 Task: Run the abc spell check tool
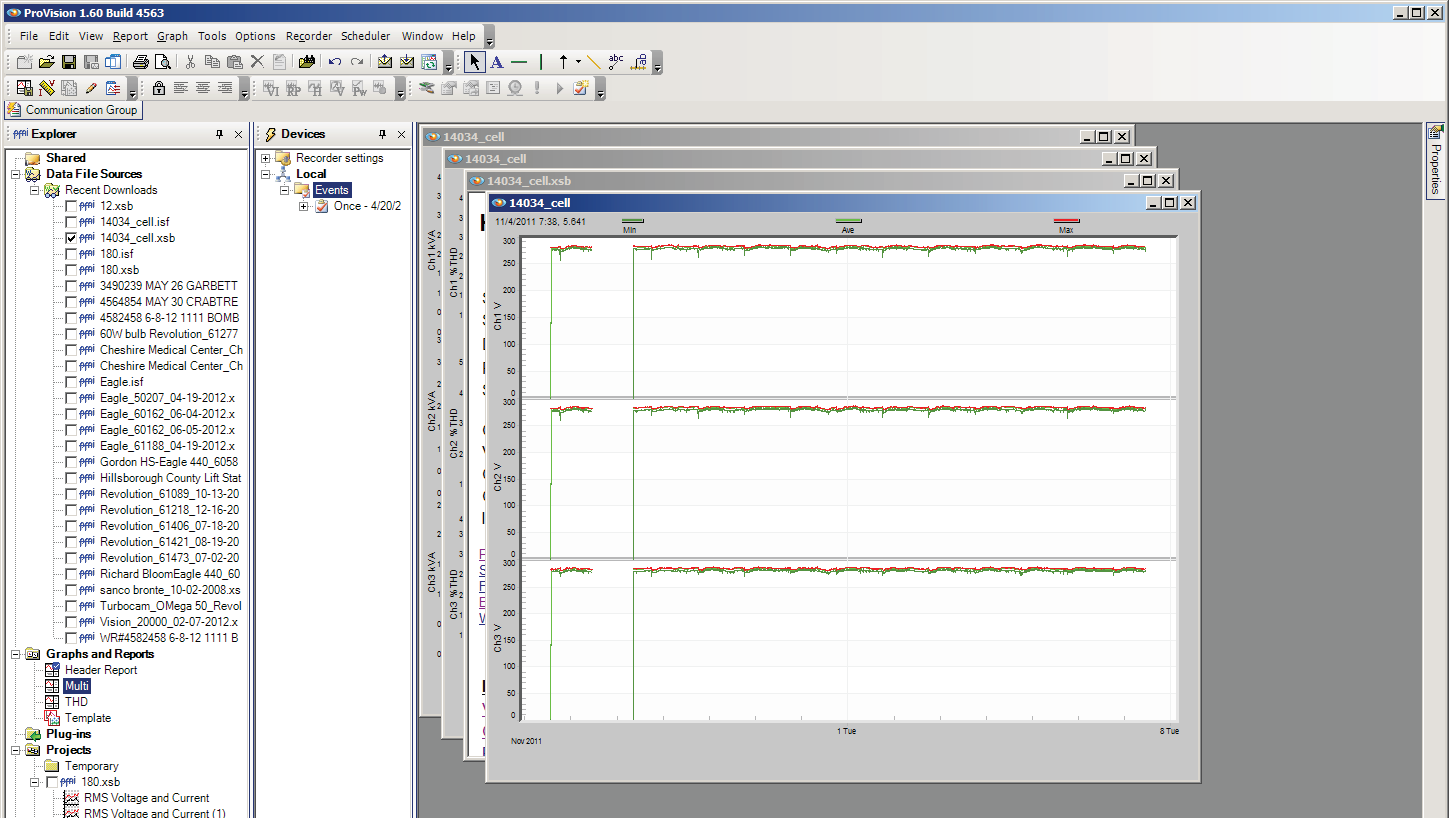[615, 61]
